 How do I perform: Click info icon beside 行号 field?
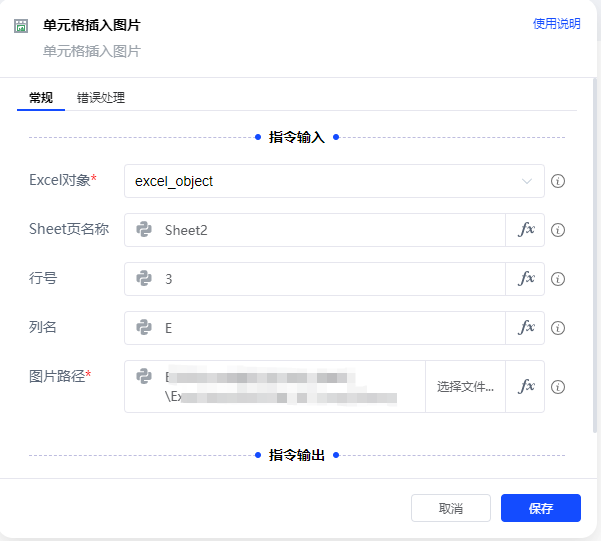pyautogui.click(x=559, y=279)
